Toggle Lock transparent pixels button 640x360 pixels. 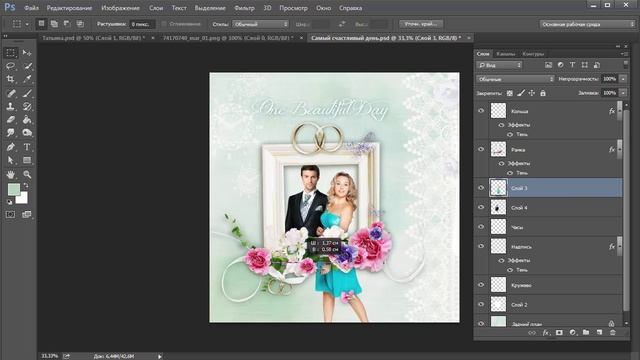coord(509,93)
